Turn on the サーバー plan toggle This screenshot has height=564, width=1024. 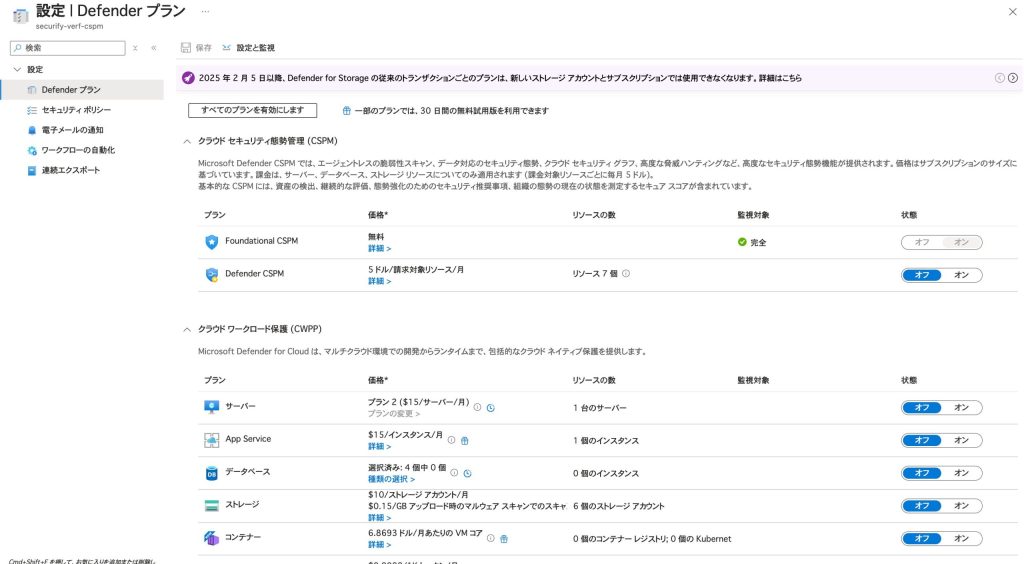[961, 407]
